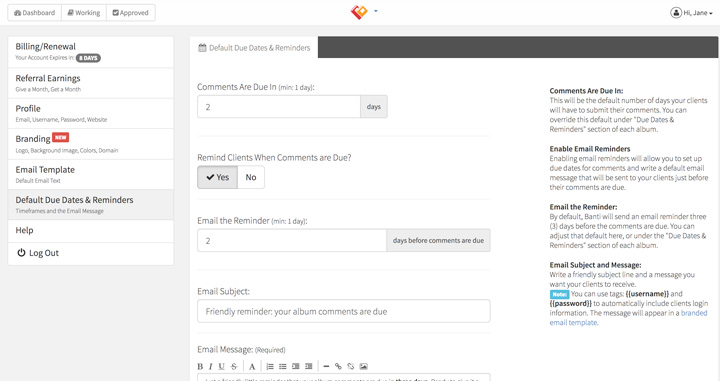Screen dimensions: 720x381
Task: Toggle bold formatting in email editor
Action: (200, 366)
